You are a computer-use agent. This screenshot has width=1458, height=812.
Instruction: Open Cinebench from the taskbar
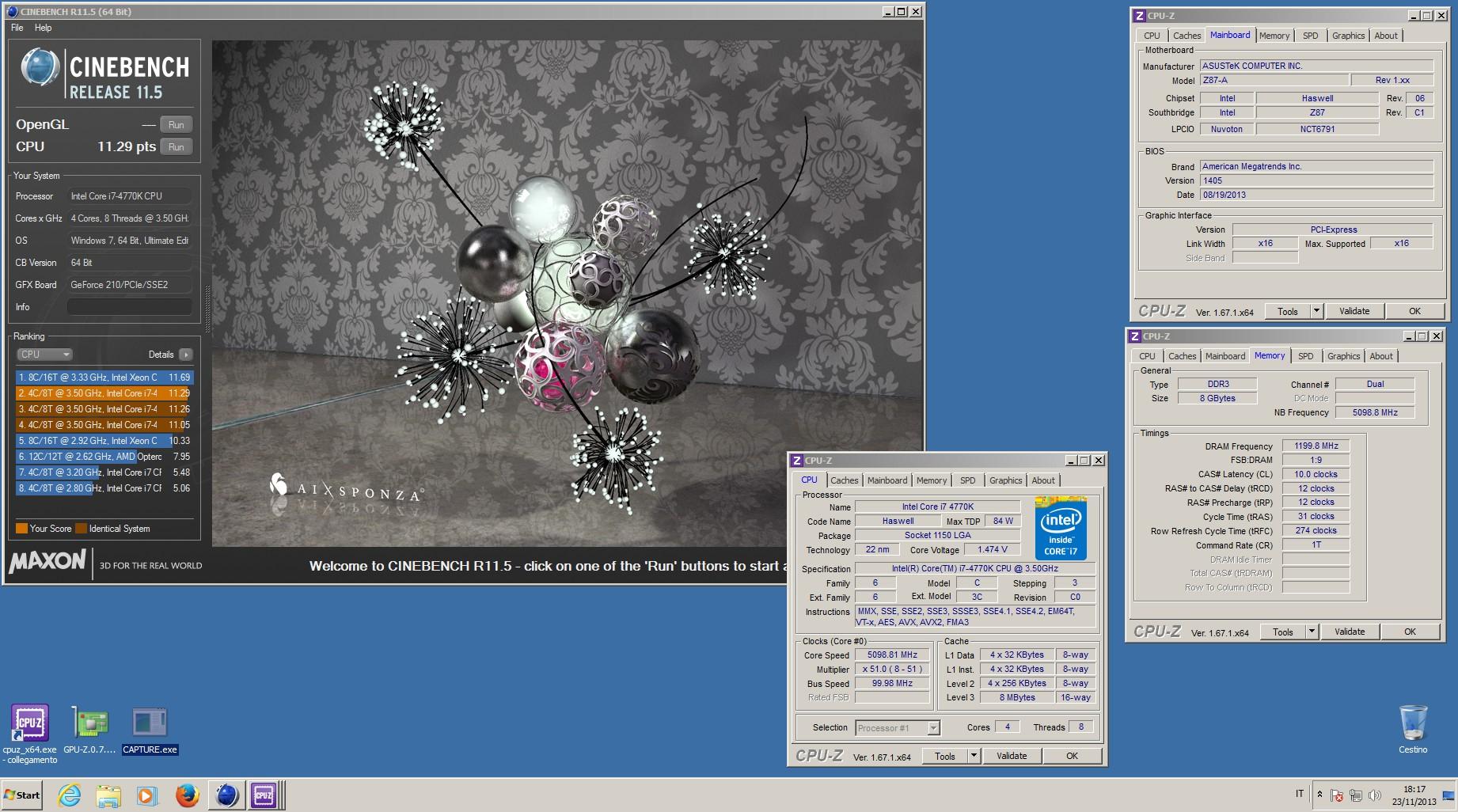226,795
